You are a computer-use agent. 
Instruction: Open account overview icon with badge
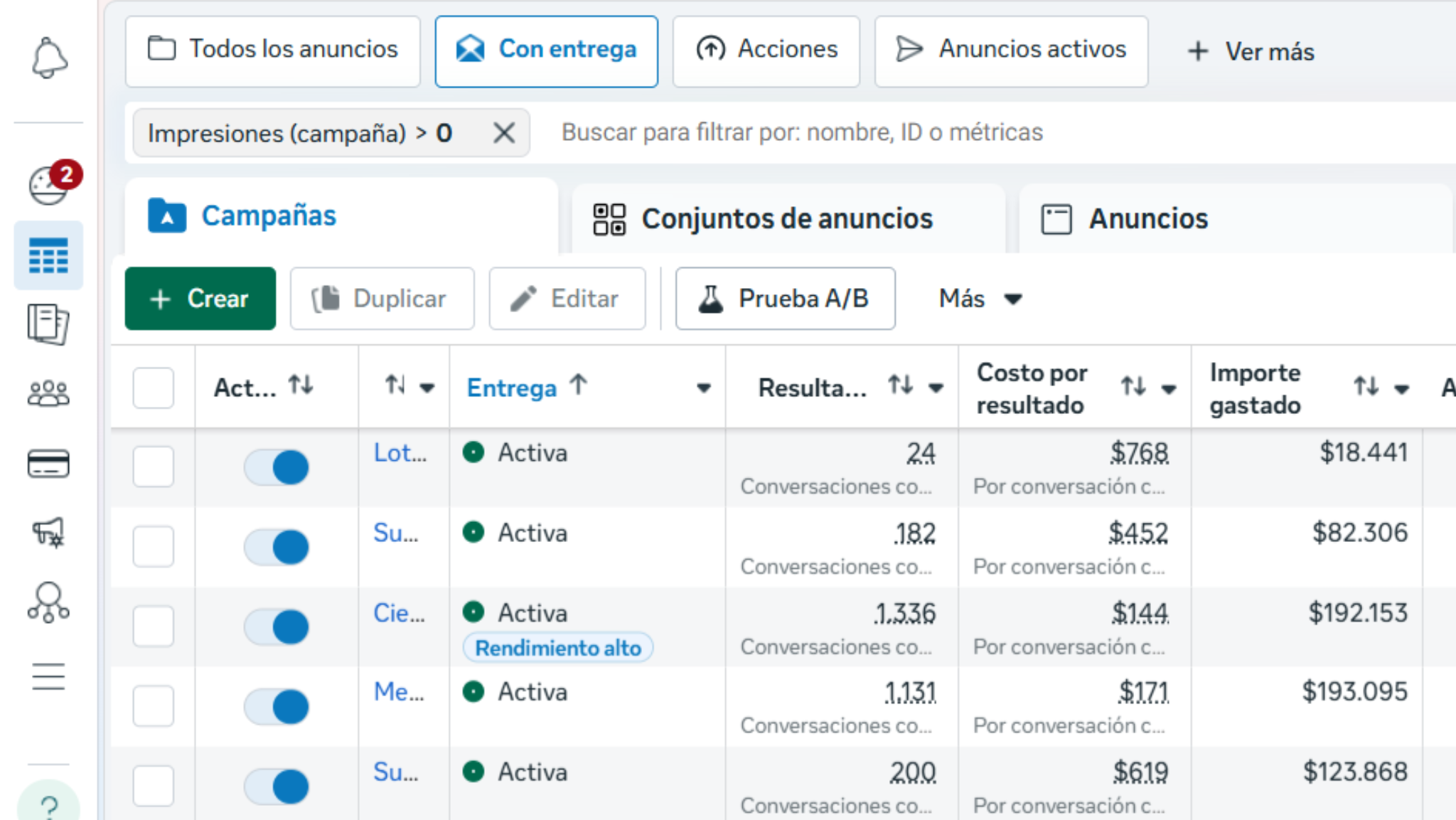(x=48, y=186)
